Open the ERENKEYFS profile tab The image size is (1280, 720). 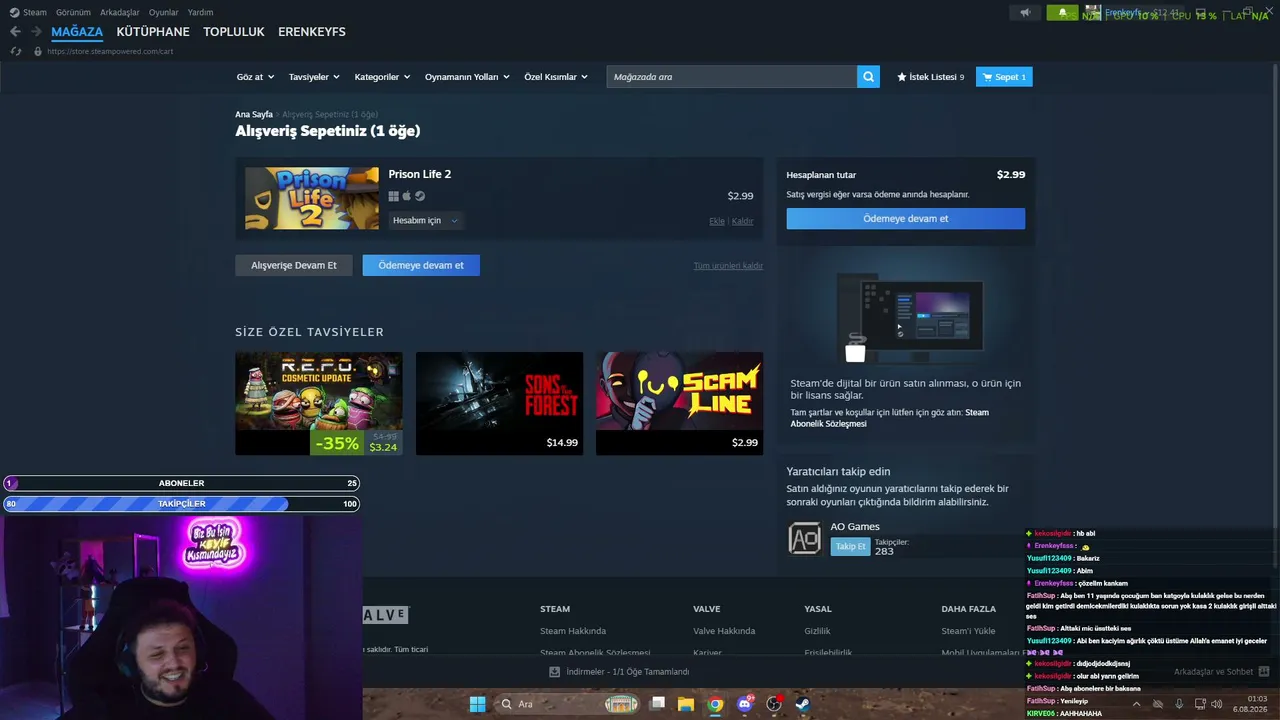point(312,32)
